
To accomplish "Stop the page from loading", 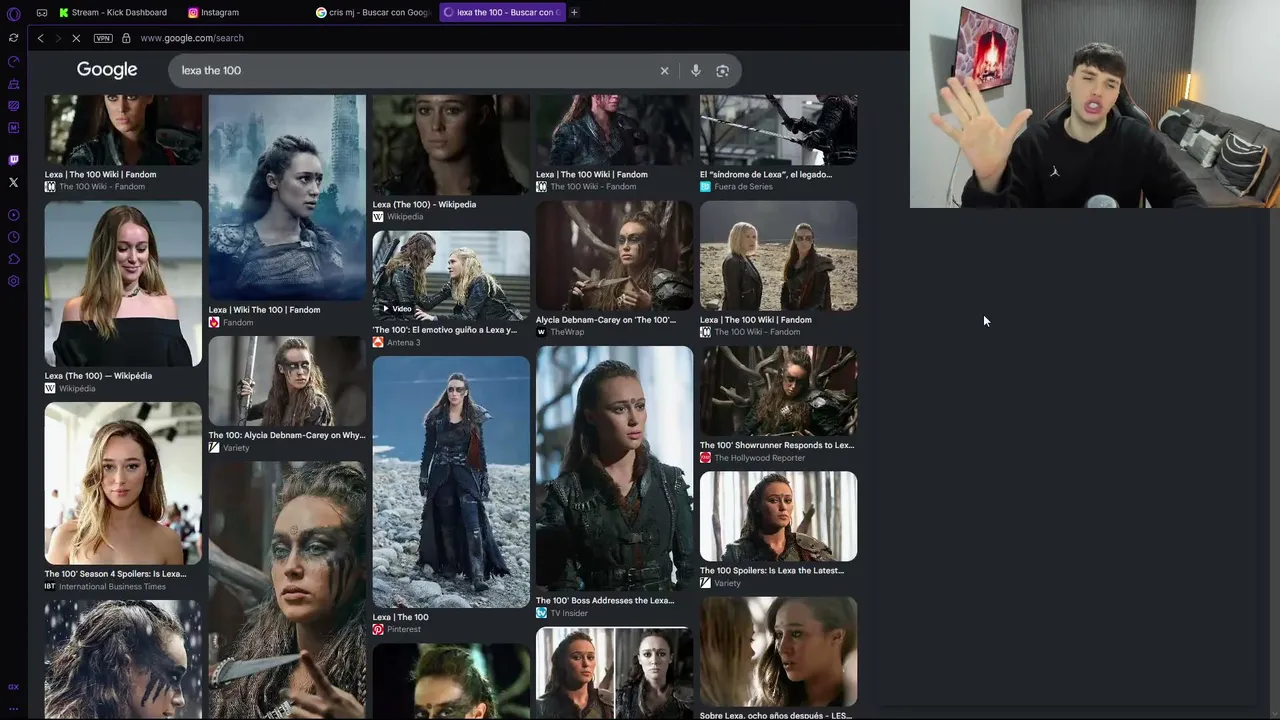I will [x=77, y=38].
